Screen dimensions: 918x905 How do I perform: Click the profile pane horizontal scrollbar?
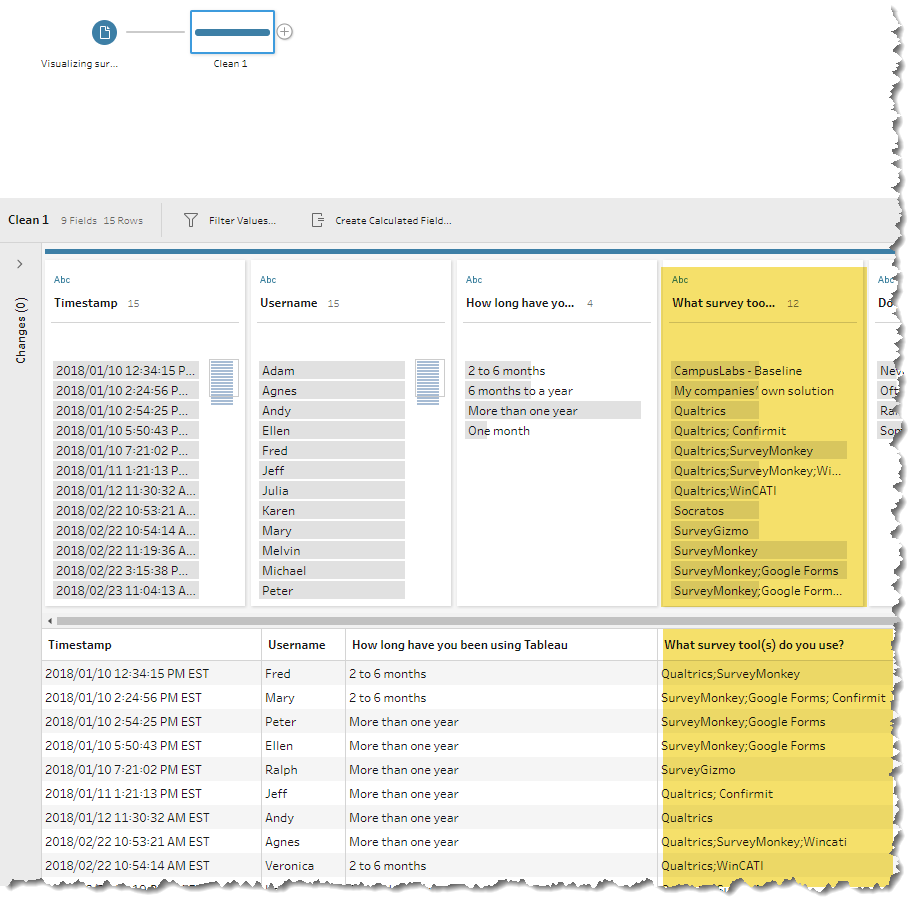tap(475, 621)
